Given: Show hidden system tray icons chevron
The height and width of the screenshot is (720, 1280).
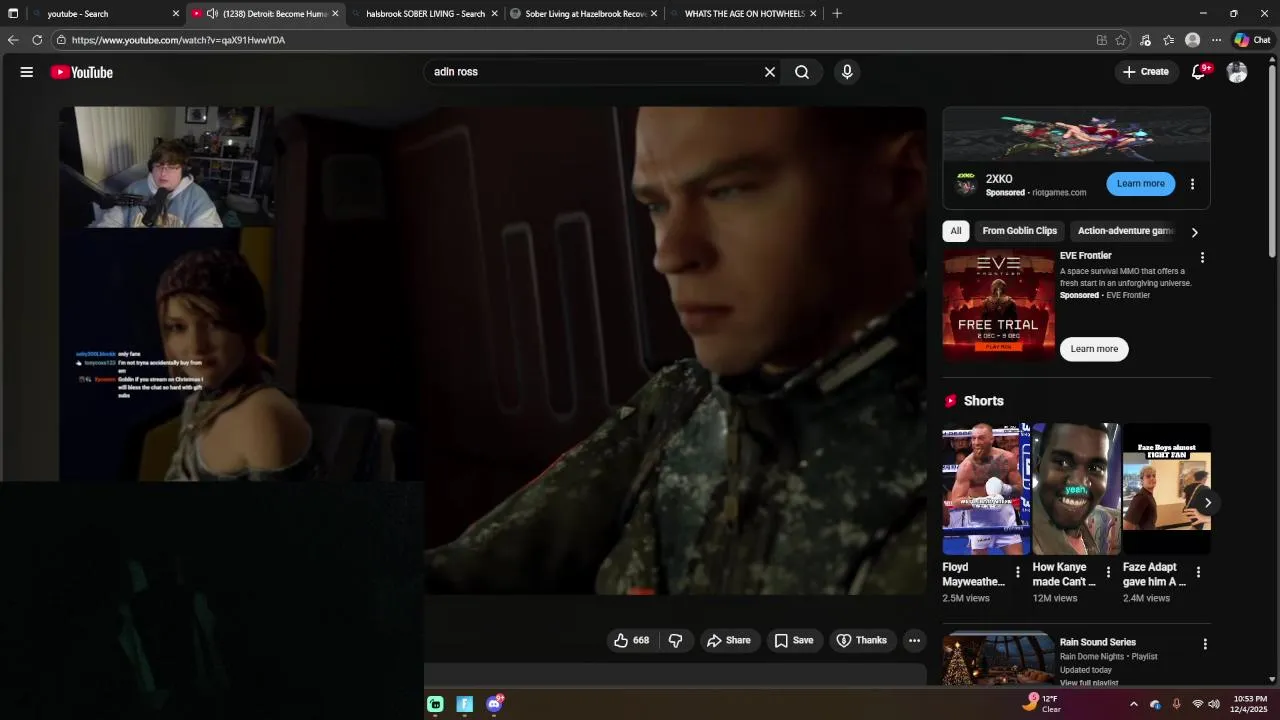Looking at the screenshot, I should (1133, 704).
